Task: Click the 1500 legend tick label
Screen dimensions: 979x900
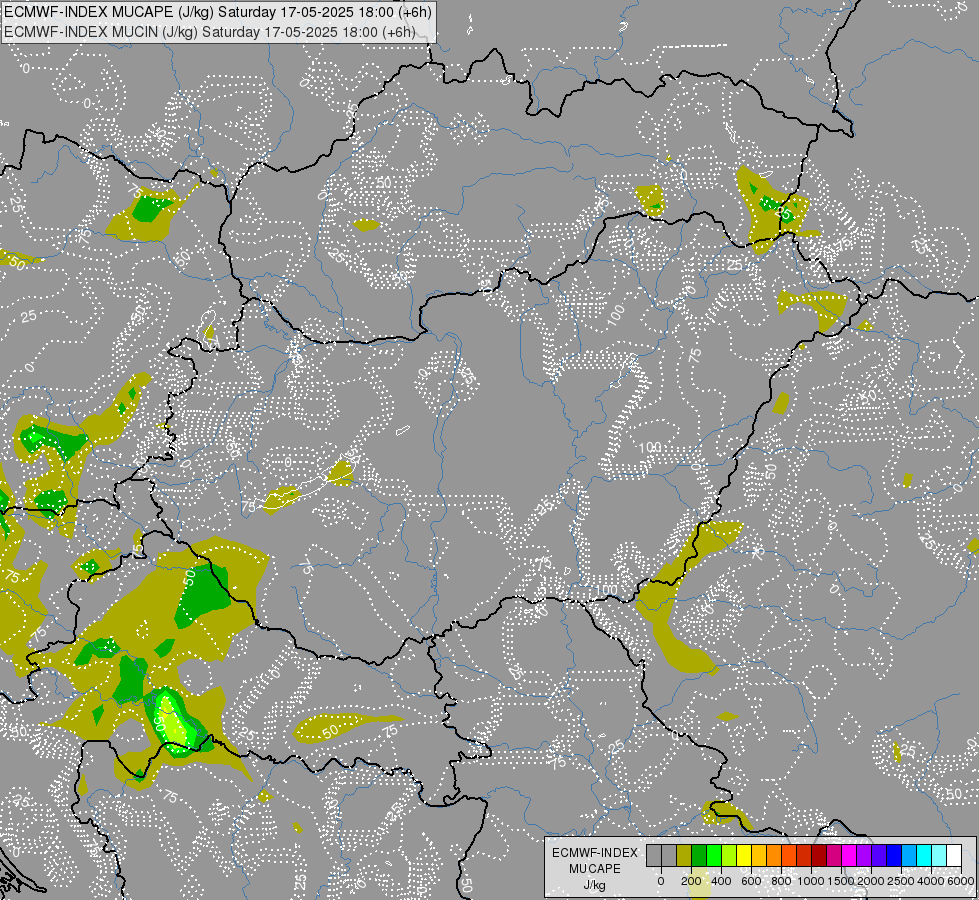Action: pos(841,881)
